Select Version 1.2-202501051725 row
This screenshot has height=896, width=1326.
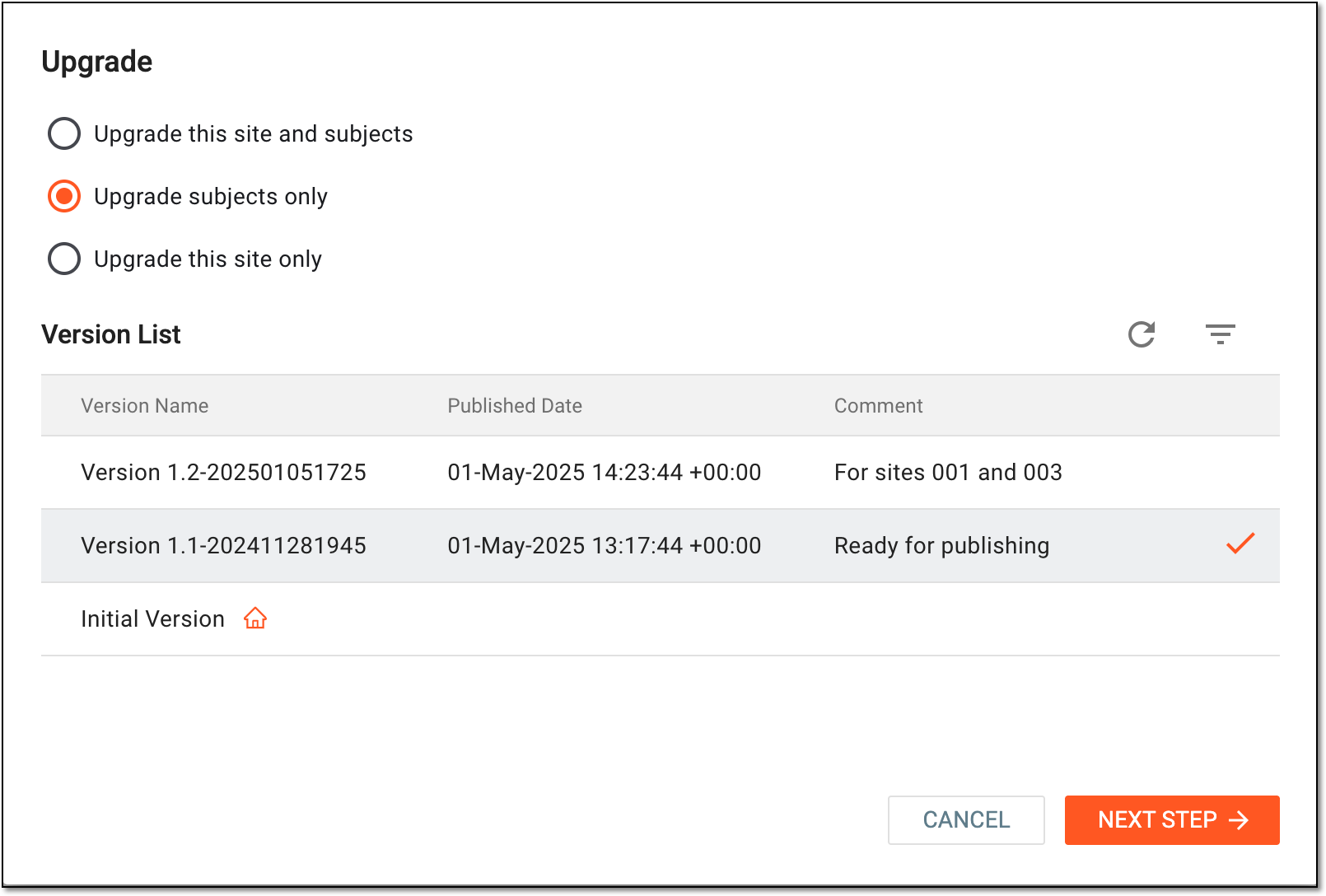click(x=661, y=472)
